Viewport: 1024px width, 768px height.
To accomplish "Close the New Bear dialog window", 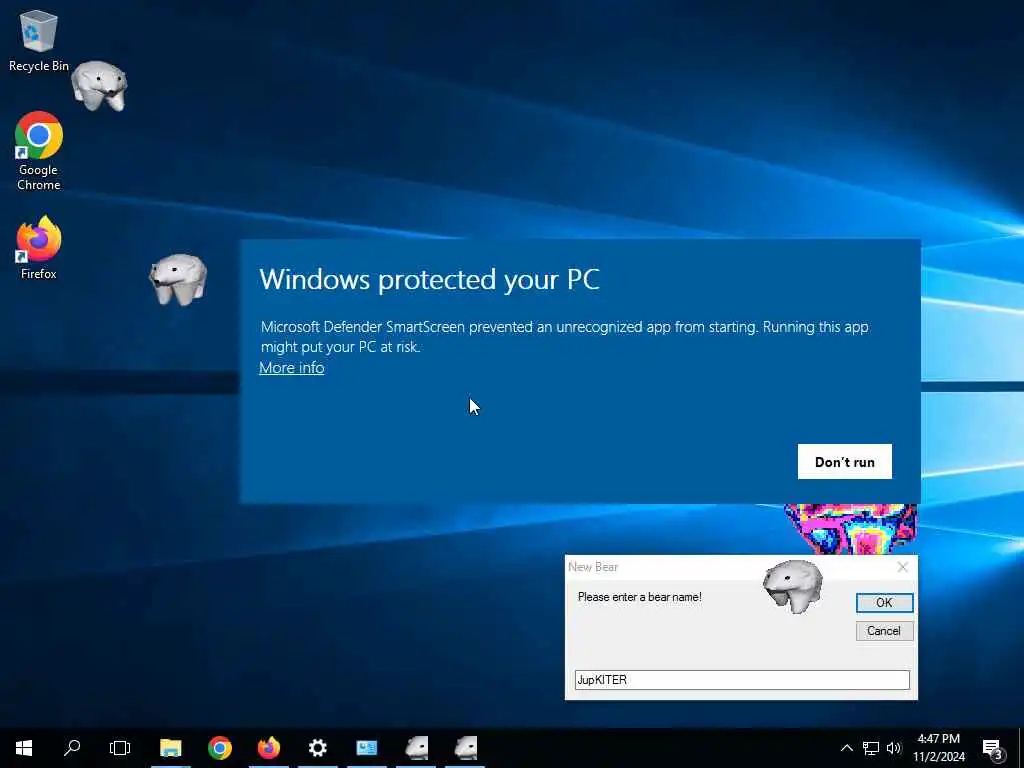I will pyautogui.click(x=903, y=567).
